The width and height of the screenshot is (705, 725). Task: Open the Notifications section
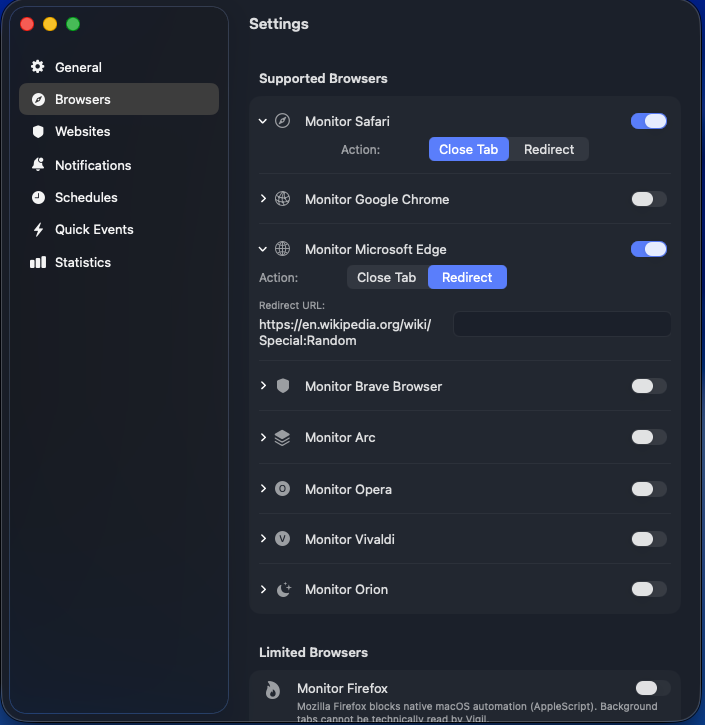[x=119, y=165]
